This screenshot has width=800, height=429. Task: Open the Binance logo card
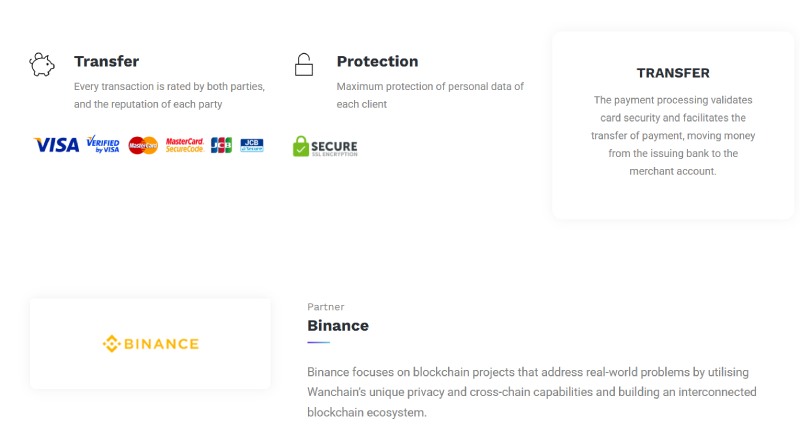pos(151,344)
